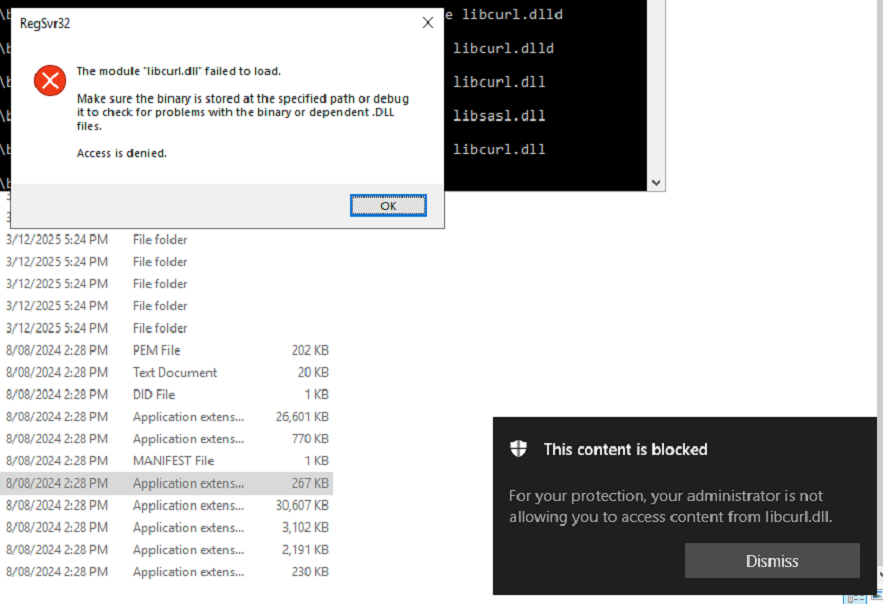Switch to details view using bottom-corner icon
Viewport: 883px width, 604px height.
point(854,597)
